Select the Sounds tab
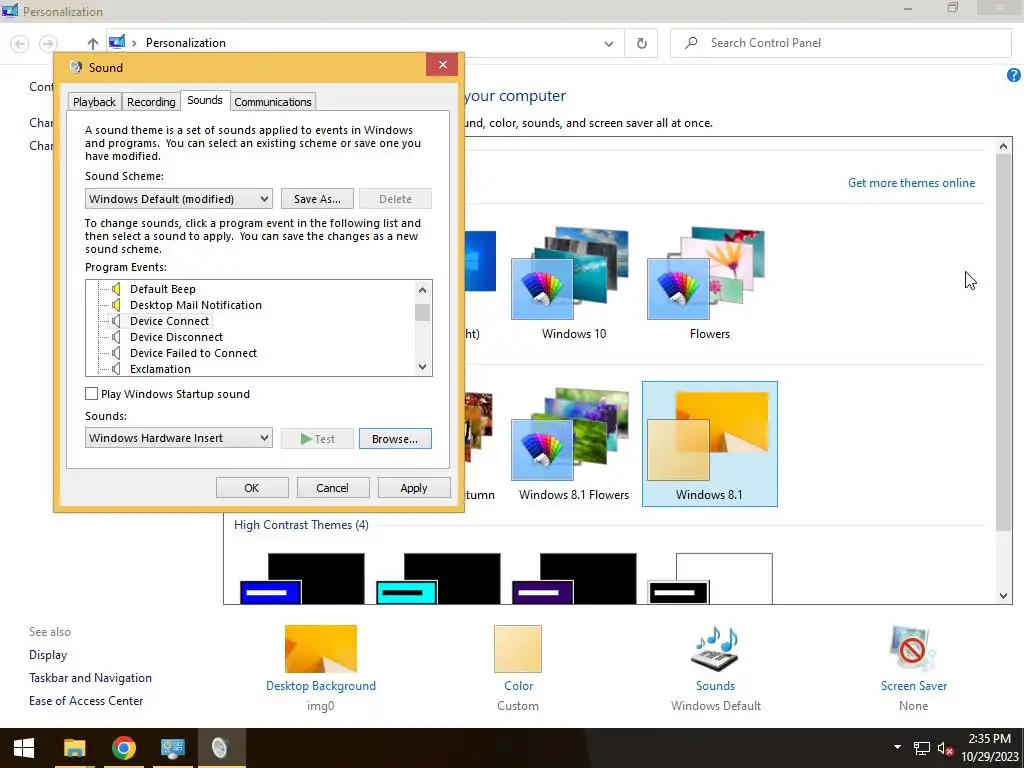1024x768 pixels. pos(204,100)
